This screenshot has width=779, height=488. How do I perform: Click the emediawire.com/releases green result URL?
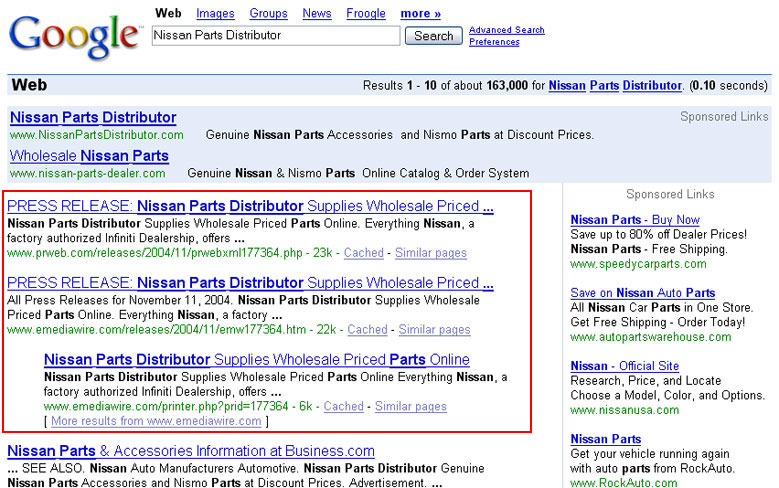pos(156,329)
